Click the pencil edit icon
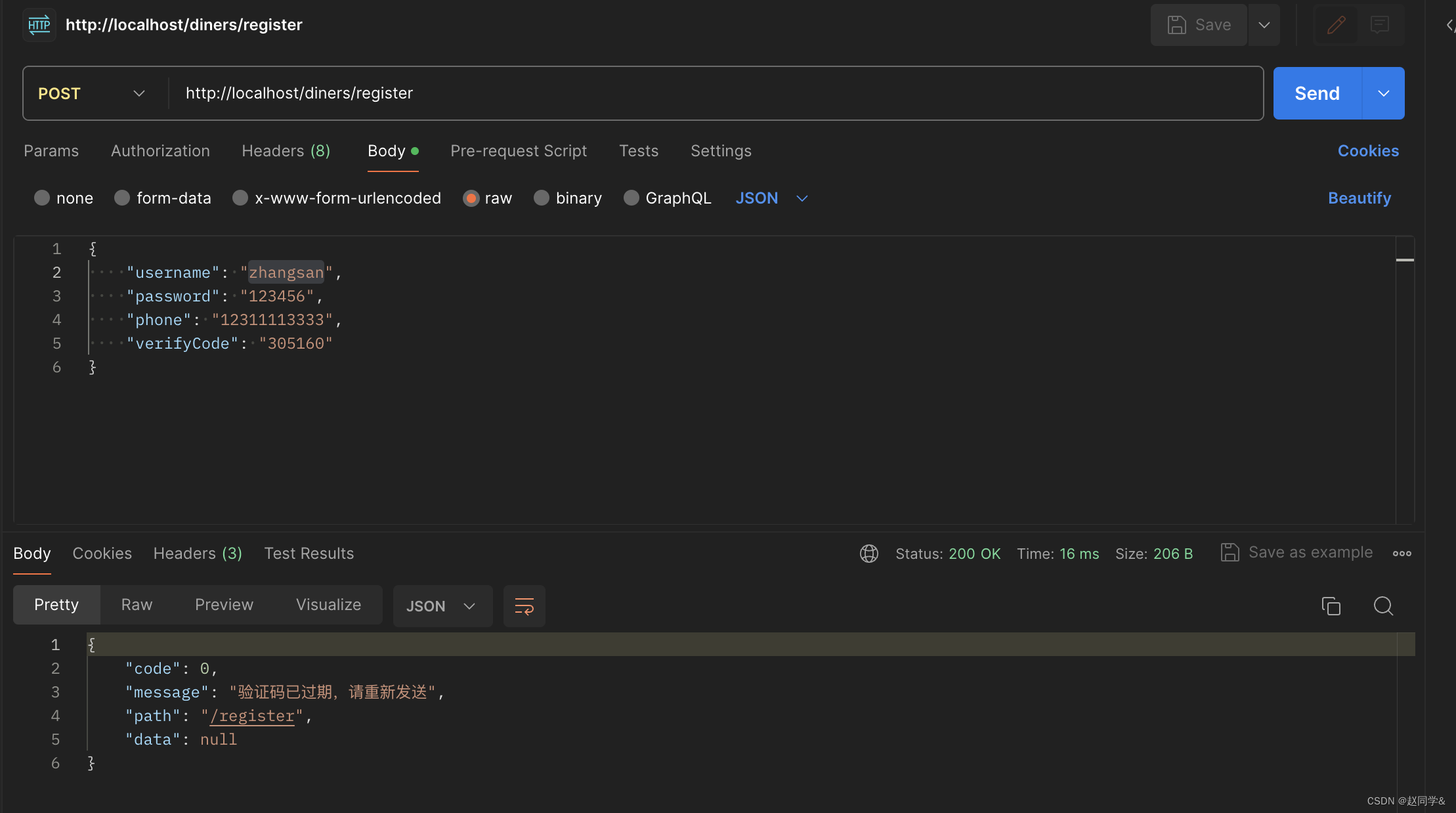This screenshot has height=813, width=1456. 1336,25
